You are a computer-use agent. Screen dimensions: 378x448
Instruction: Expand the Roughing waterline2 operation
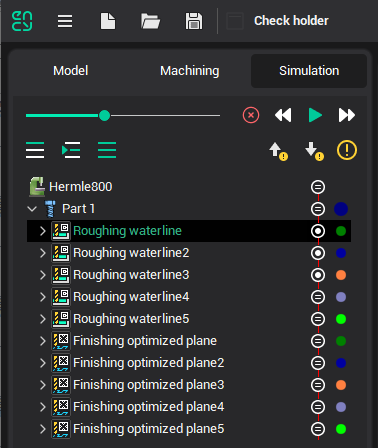(43, 253)
